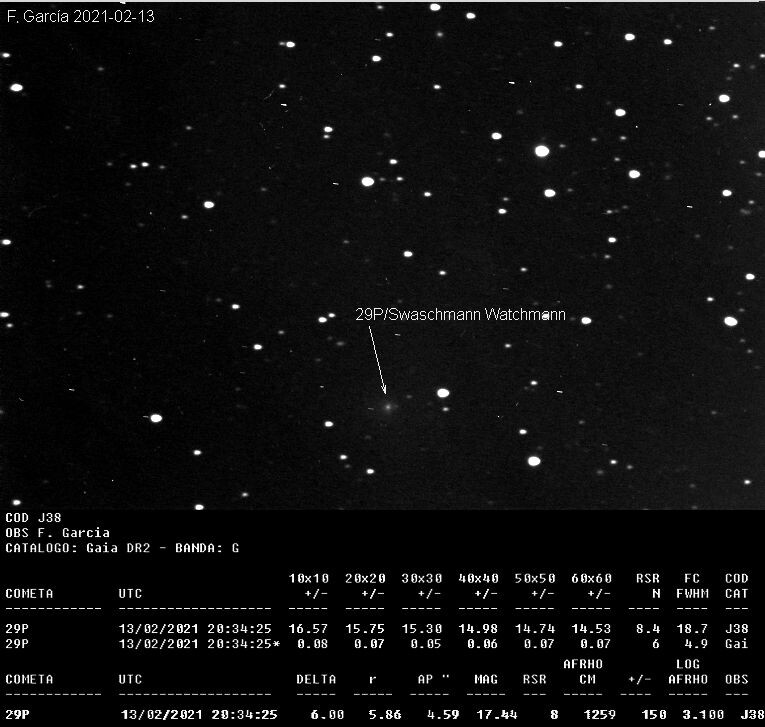Click the timestamp "13/02/2021 20:34:25*" with asterisk
This screenshot has height=727, width=765.
coord(200,644)
